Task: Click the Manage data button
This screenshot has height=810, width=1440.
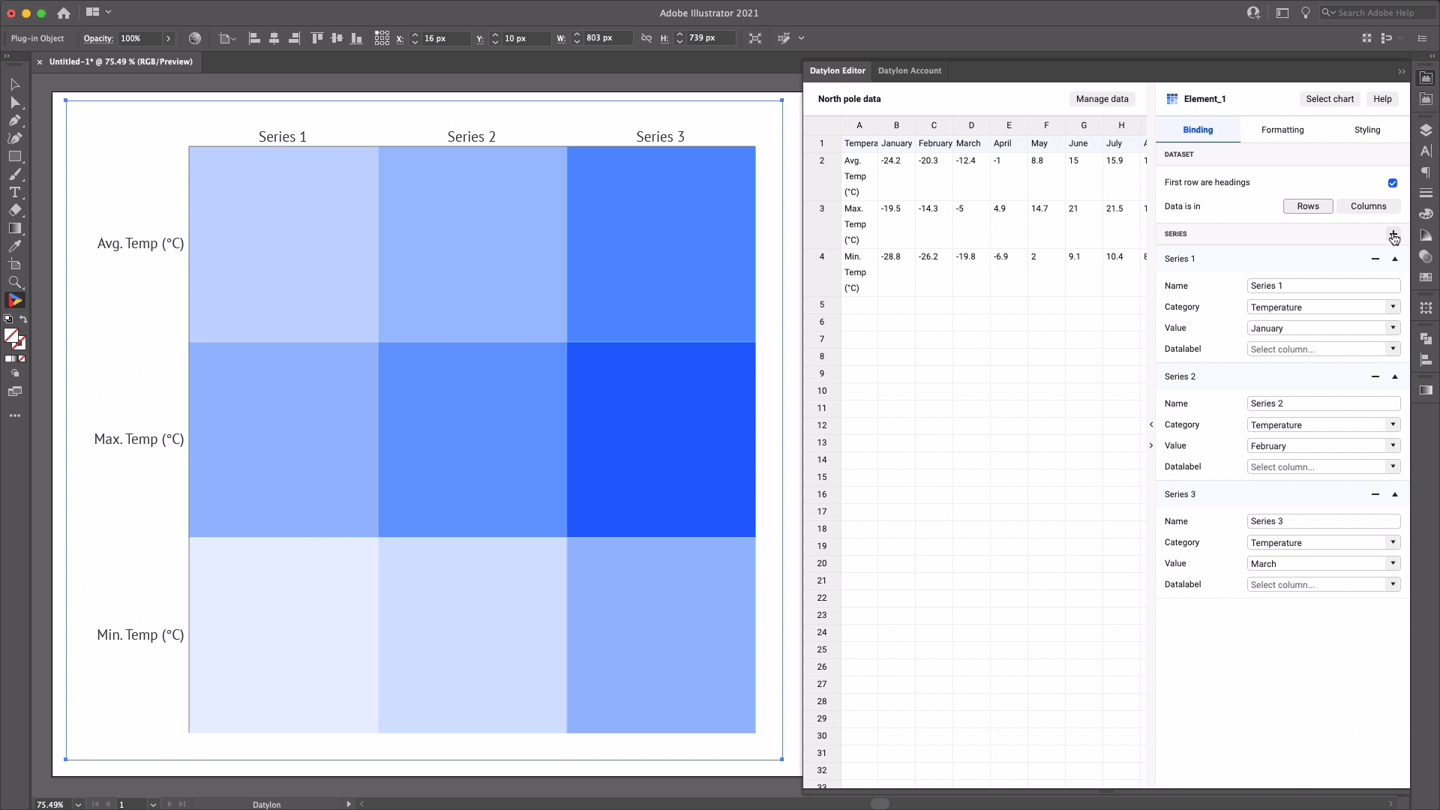Action: click(x=1102, y=98)
